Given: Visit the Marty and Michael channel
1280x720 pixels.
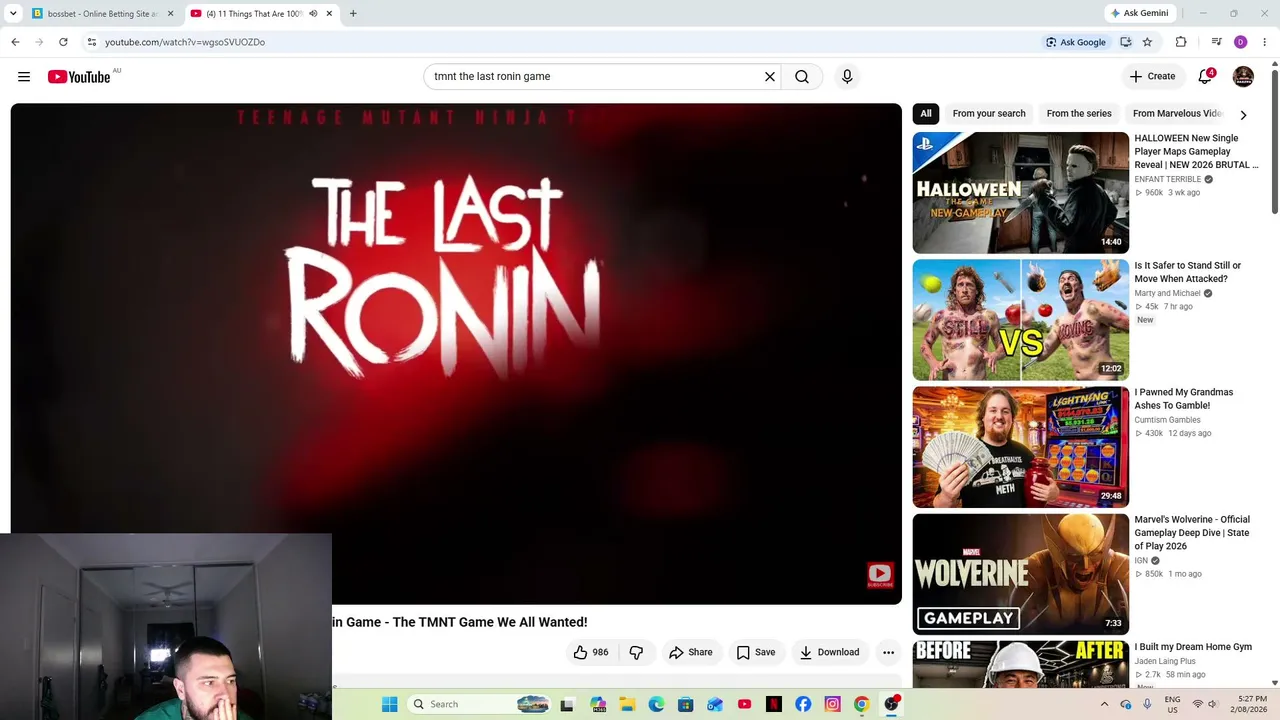Looking at the screenshot, I should 1167,294.
